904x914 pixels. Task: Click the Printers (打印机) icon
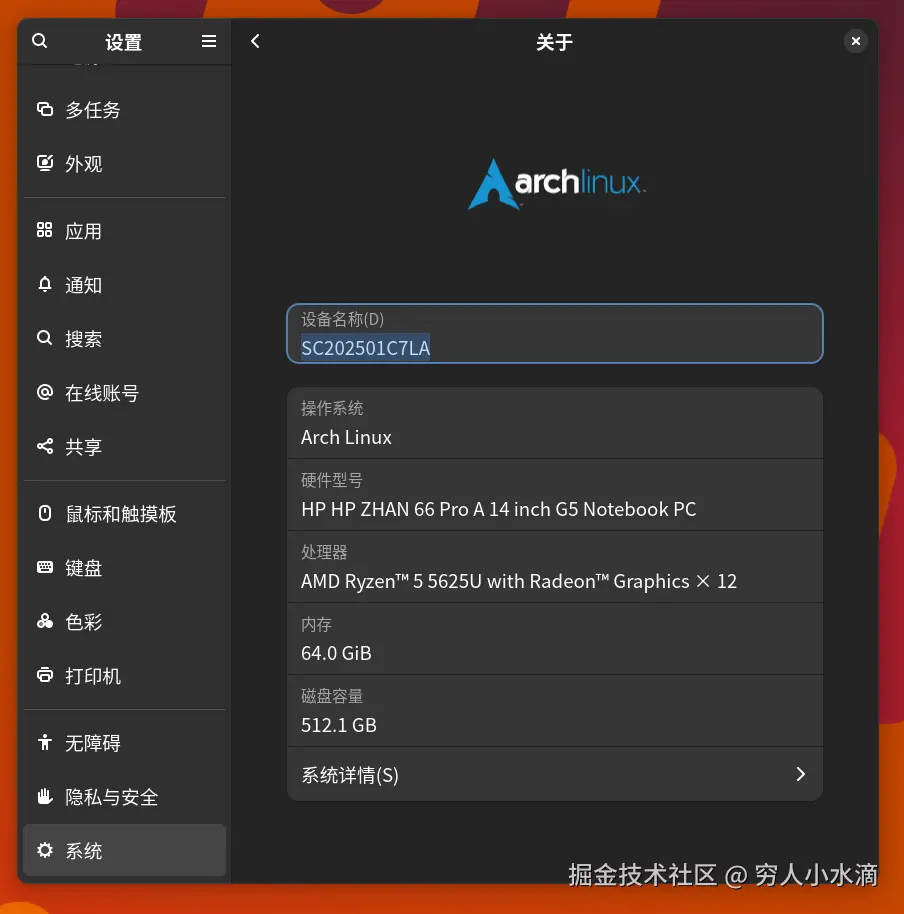click(x=45, y=674)
